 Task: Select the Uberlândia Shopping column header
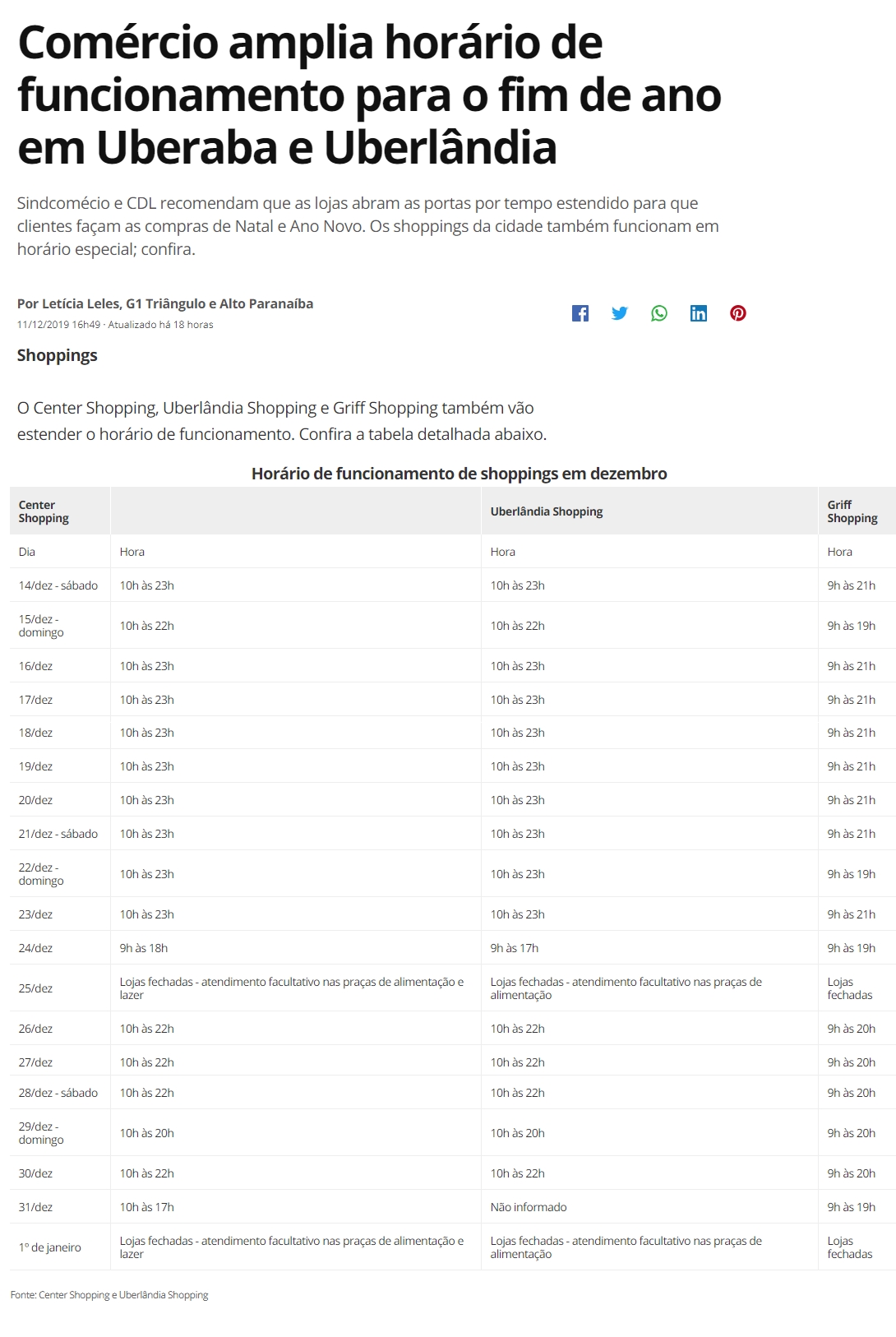[547, 511]
